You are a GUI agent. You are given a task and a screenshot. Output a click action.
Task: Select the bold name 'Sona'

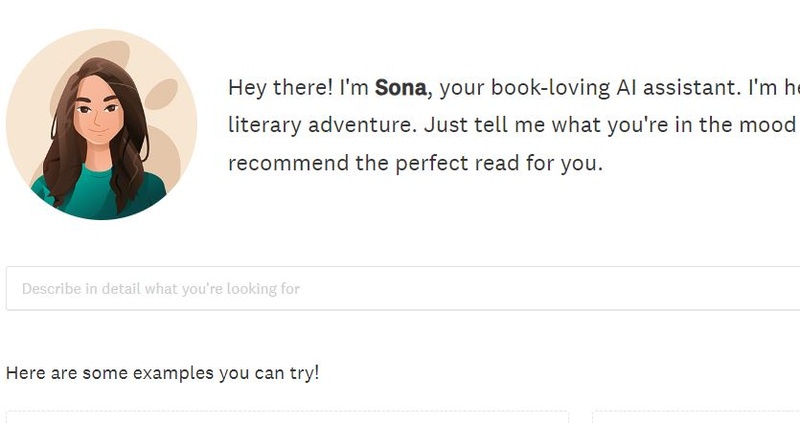click(401, 88)
